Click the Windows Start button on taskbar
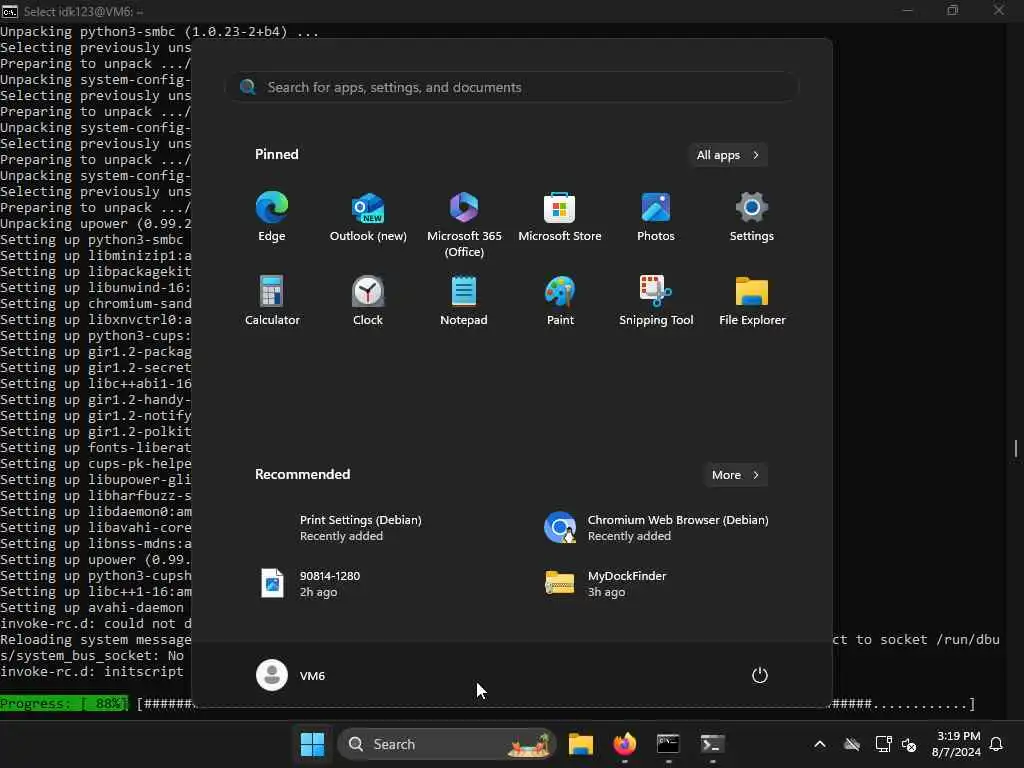This screenshot has width=1024, height=768. tap(312, 744)
